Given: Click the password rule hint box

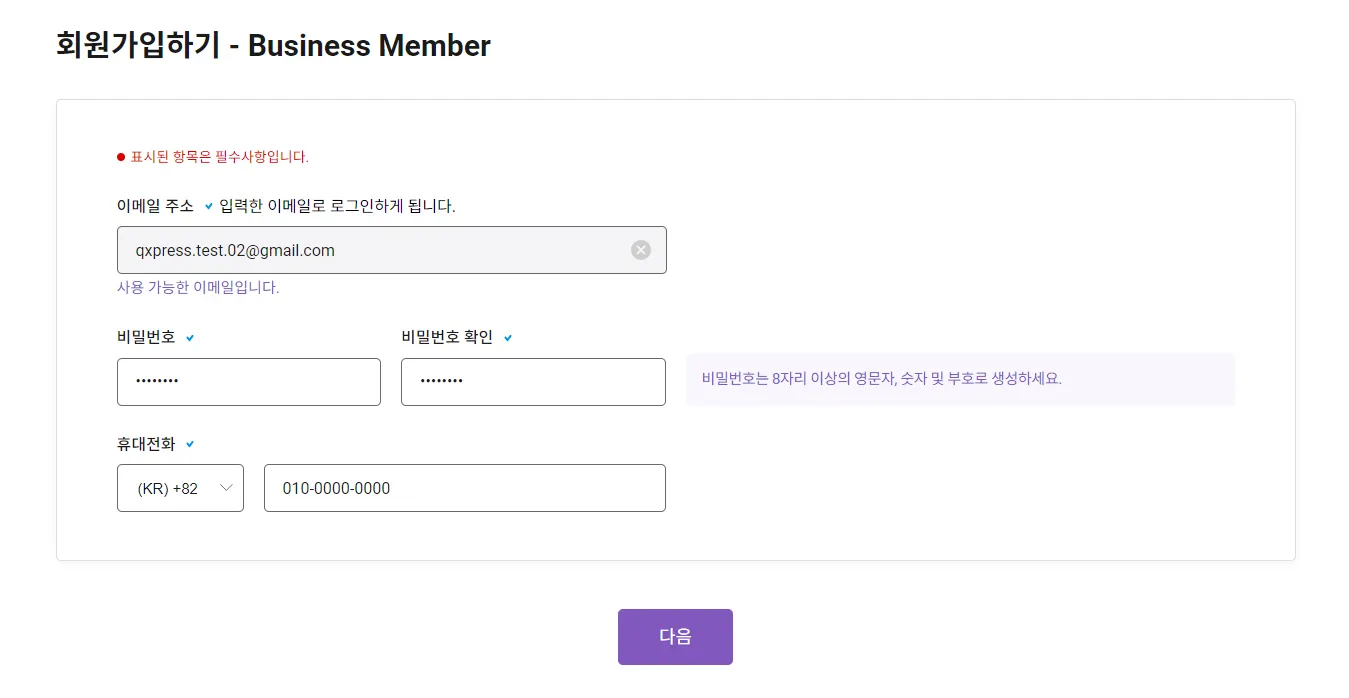Looking at the screenshot, I should (960, 379).
